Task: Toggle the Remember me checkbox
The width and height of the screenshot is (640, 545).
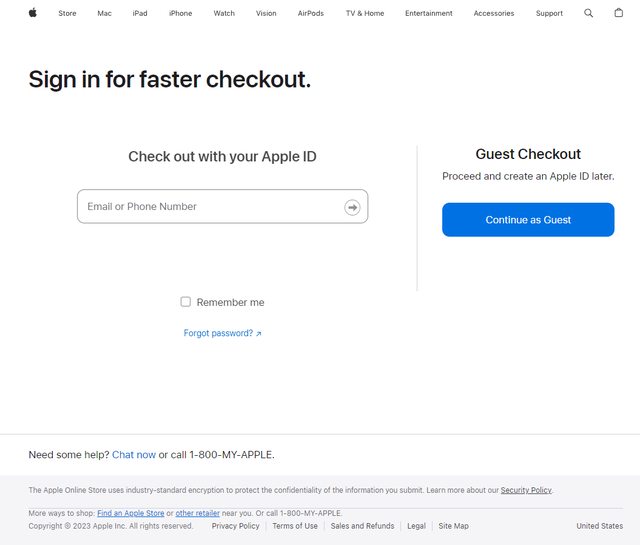Action: [185, 302]
